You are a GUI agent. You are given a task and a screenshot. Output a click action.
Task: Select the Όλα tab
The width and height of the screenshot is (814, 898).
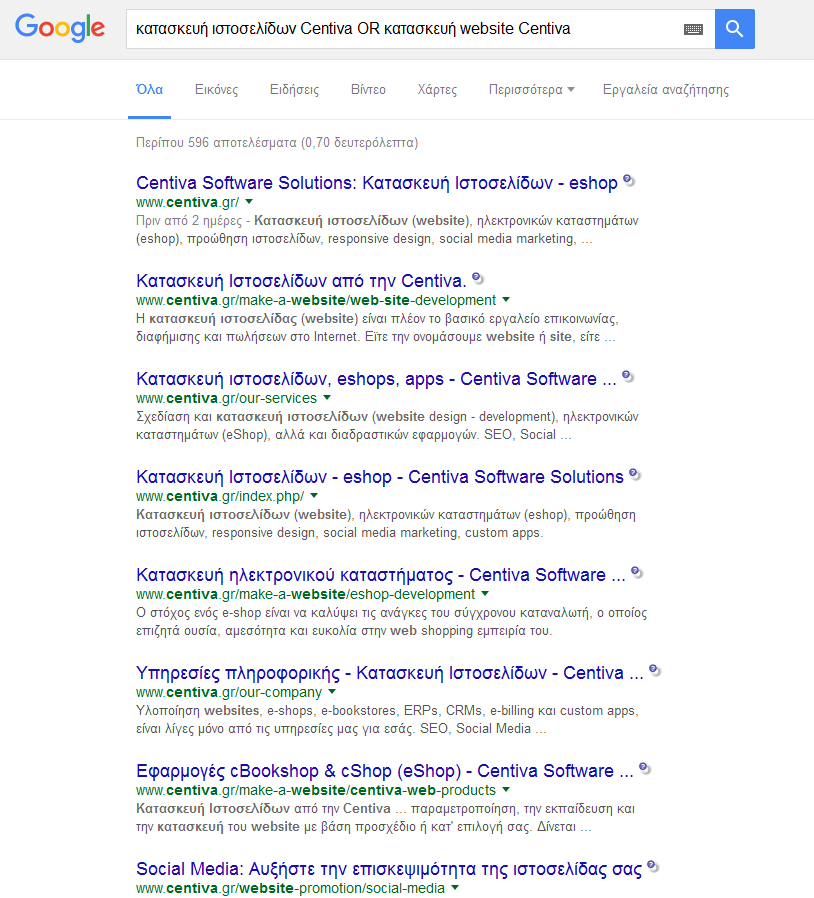point(150,90)
